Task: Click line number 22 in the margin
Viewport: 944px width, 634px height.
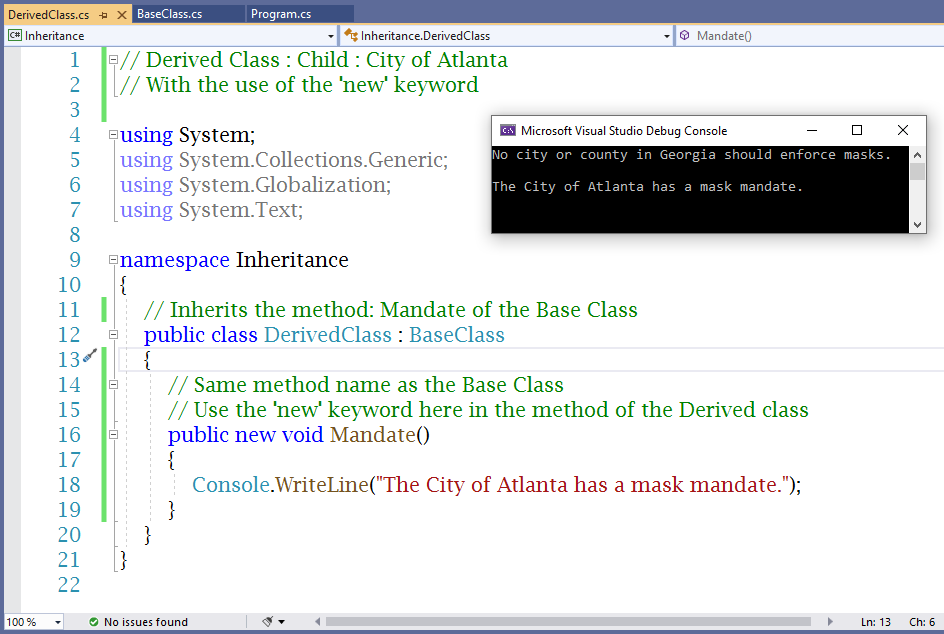Action: pos(69,585)
